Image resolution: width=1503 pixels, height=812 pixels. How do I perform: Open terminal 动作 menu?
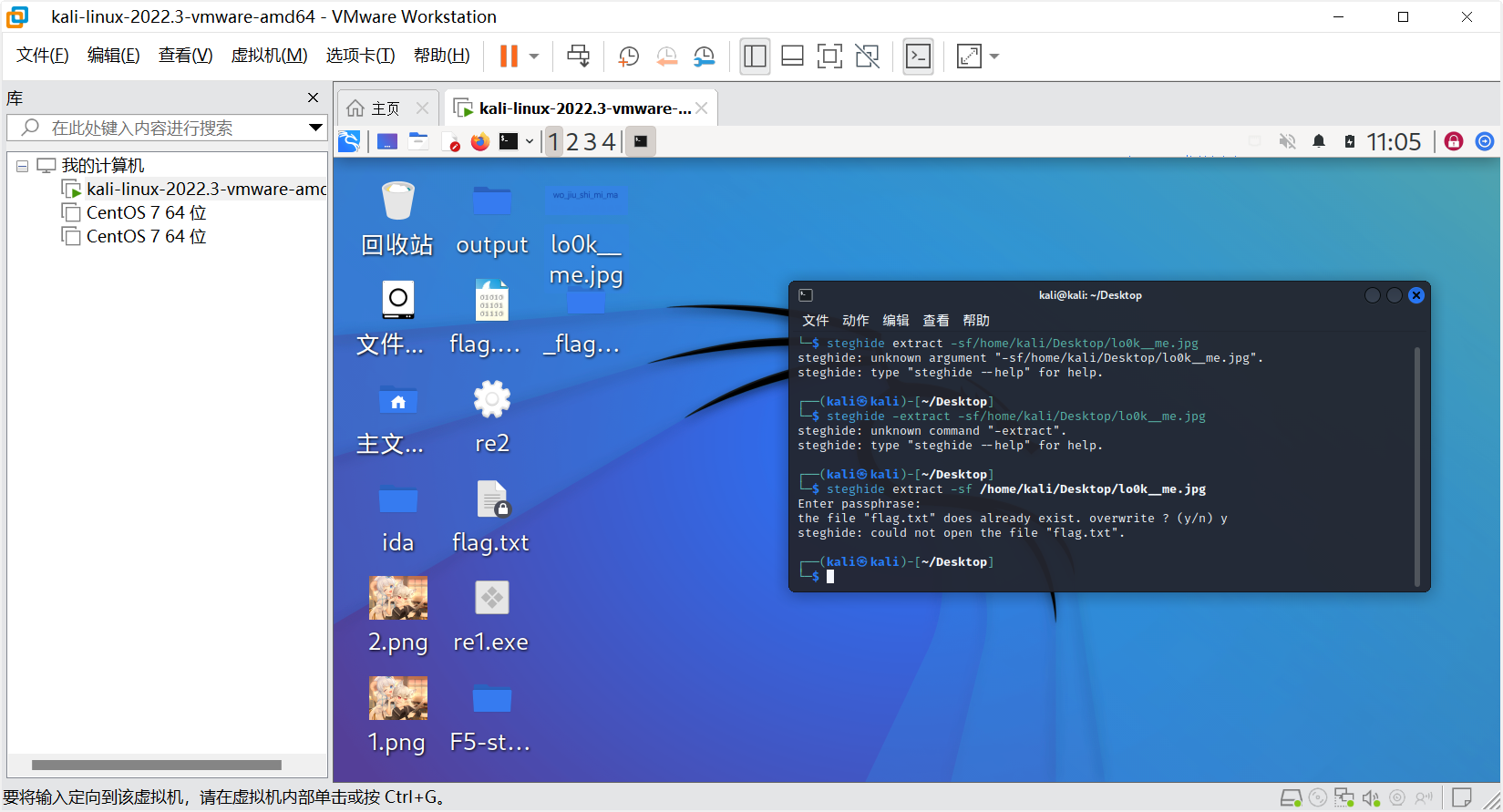coord(855,321)
